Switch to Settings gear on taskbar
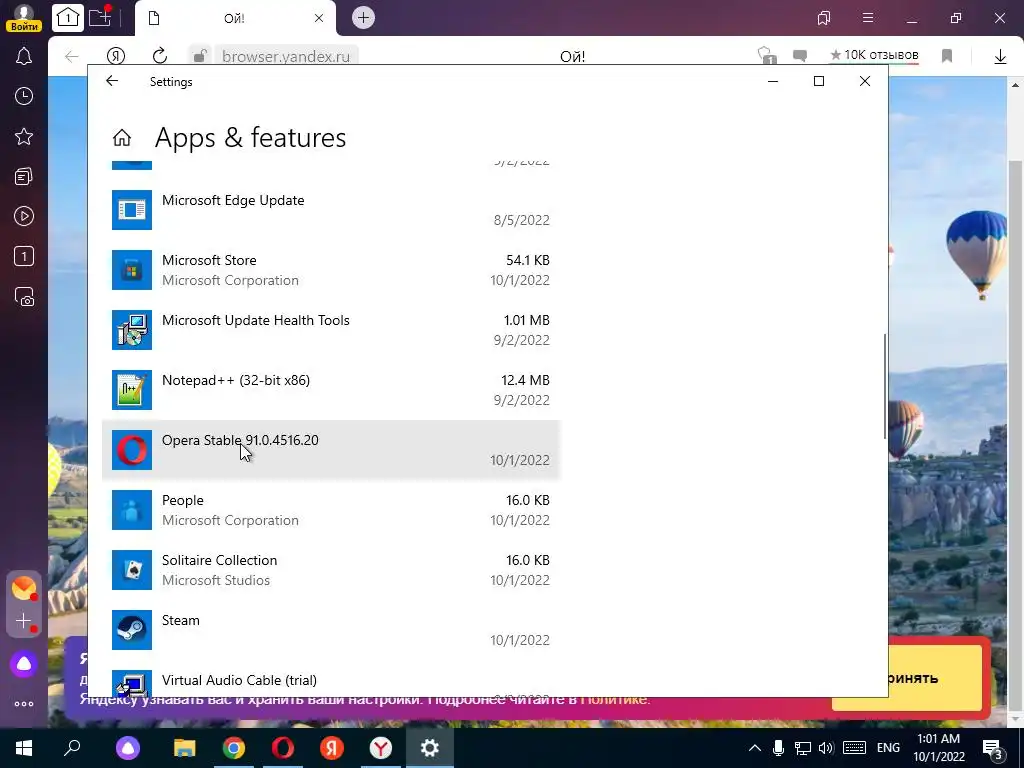 click(430, 748)
